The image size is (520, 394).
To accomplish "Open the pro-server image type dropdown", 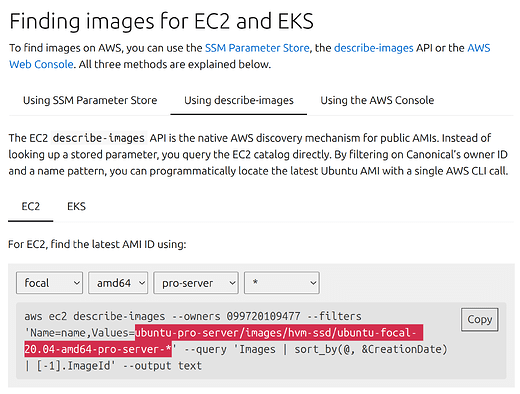I will click(x=196, y=283).
